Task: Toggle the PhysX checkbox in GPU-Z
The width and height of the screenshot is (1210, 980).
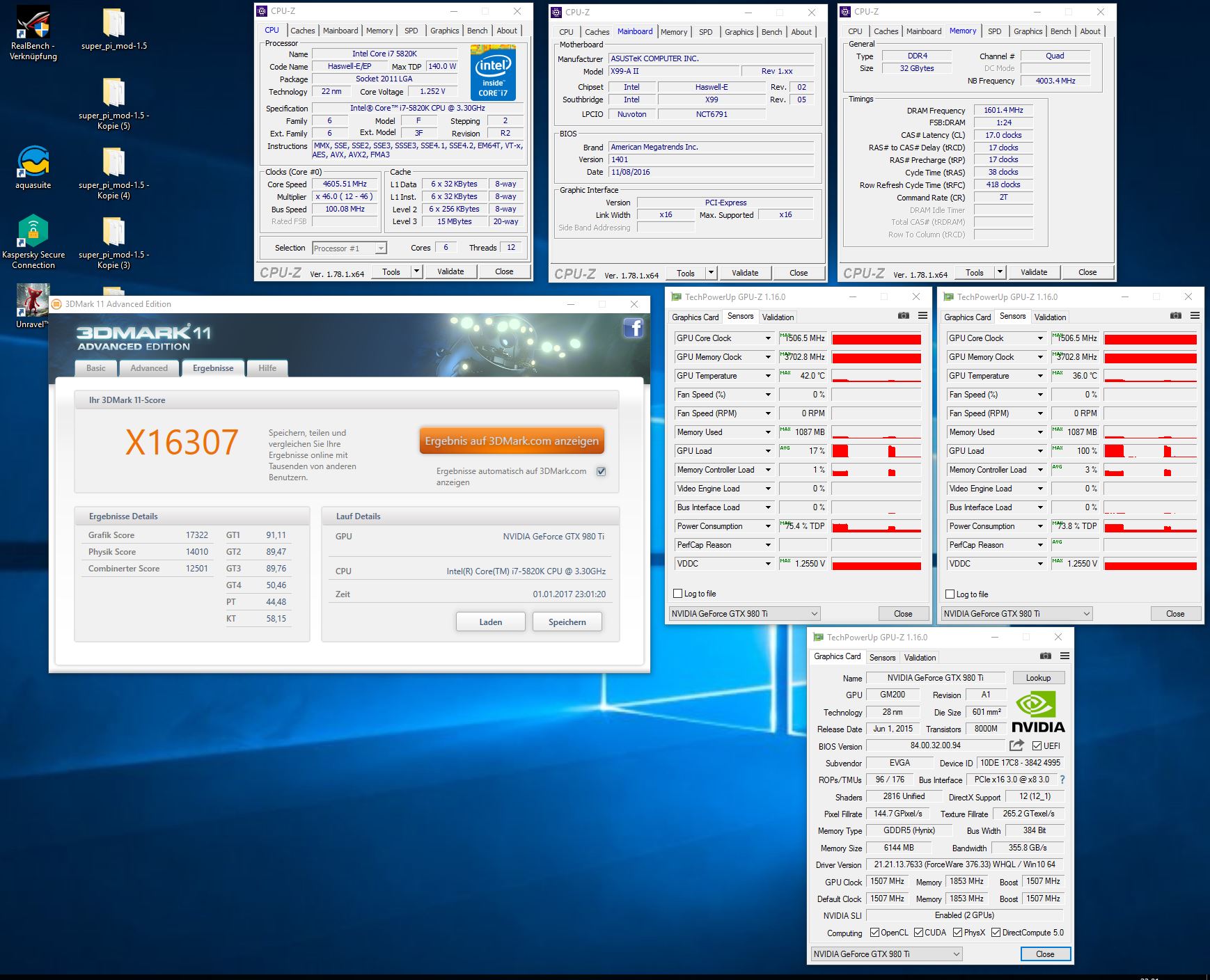Action: [x=958, y=933]
